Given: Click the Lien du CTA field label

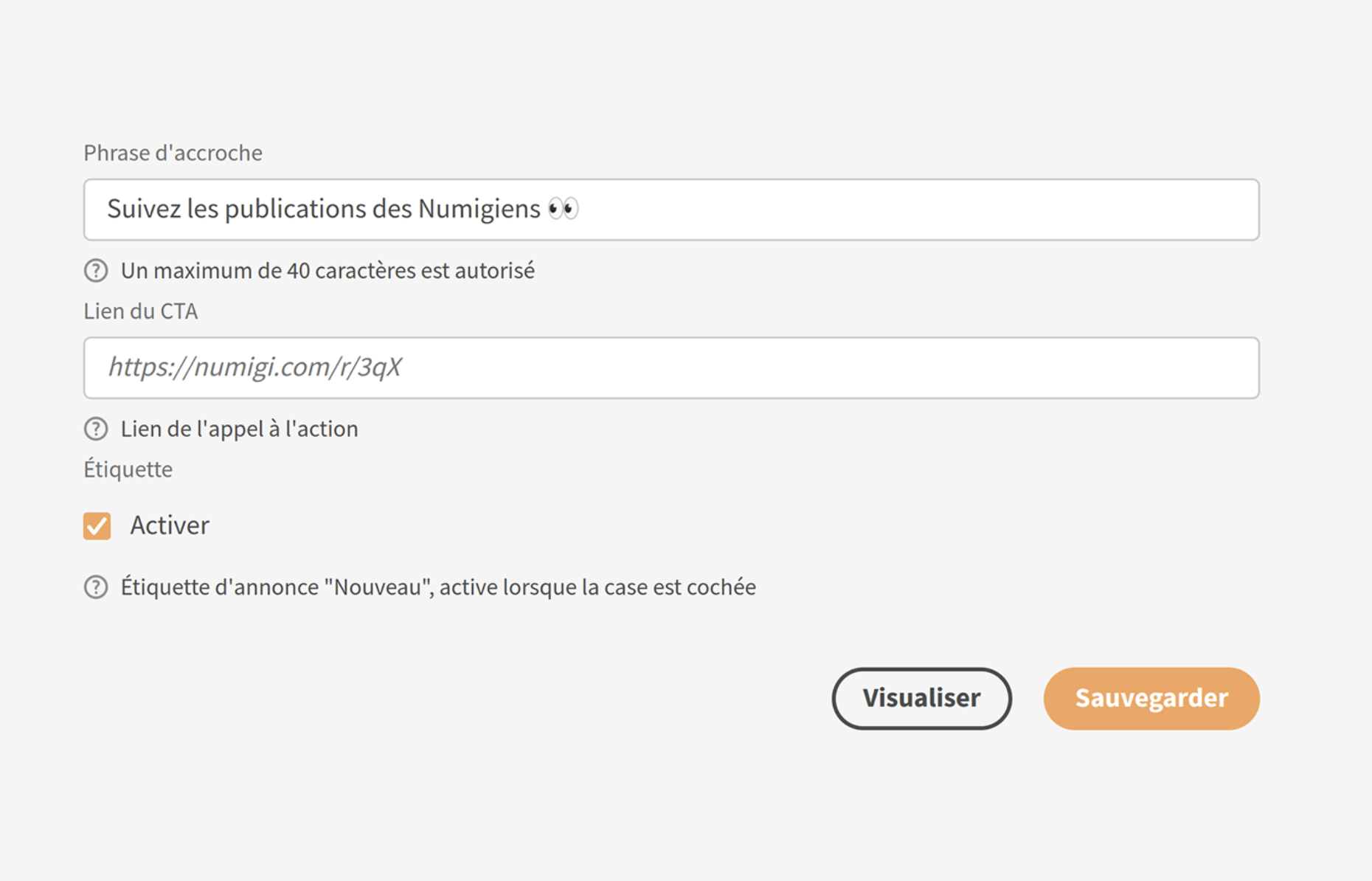Looking at the screenshot, I should [140, 311].
